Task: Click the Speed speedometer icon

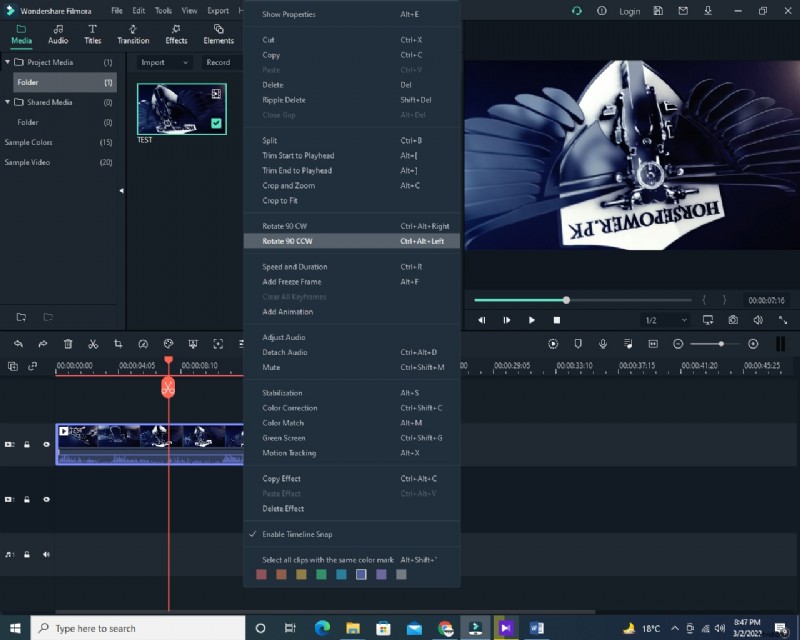Action: pyautogui.click(x=142, y=345)
